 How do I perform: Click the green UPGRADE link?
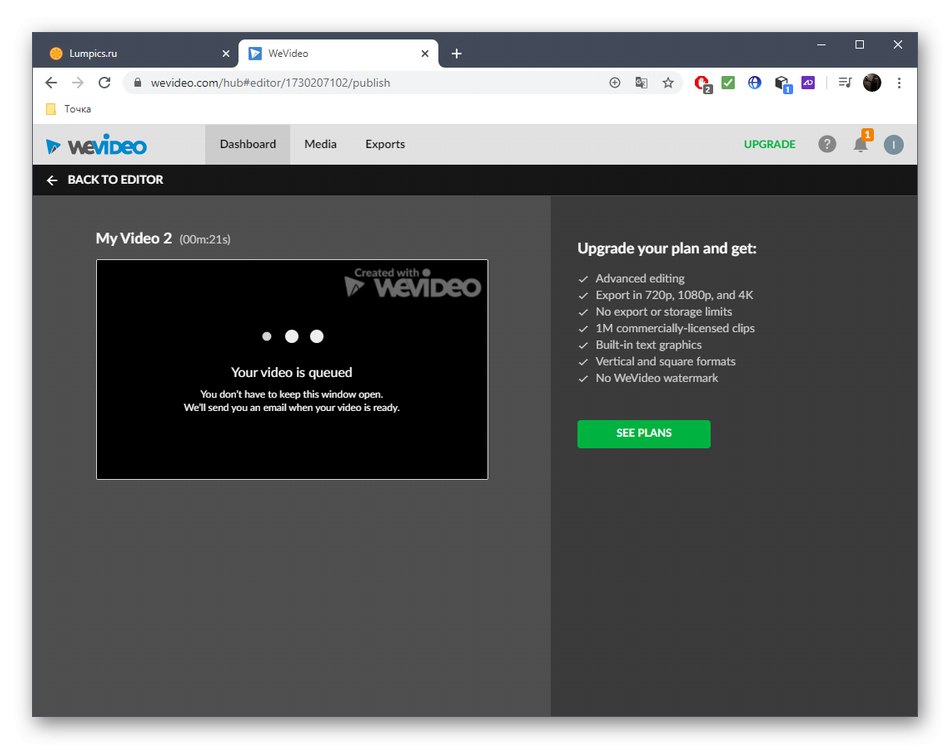coord(769,144)
